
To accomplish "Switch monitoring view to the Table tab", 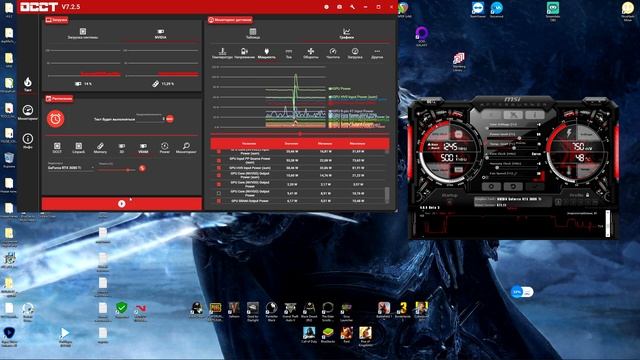I will coord(253,33).
